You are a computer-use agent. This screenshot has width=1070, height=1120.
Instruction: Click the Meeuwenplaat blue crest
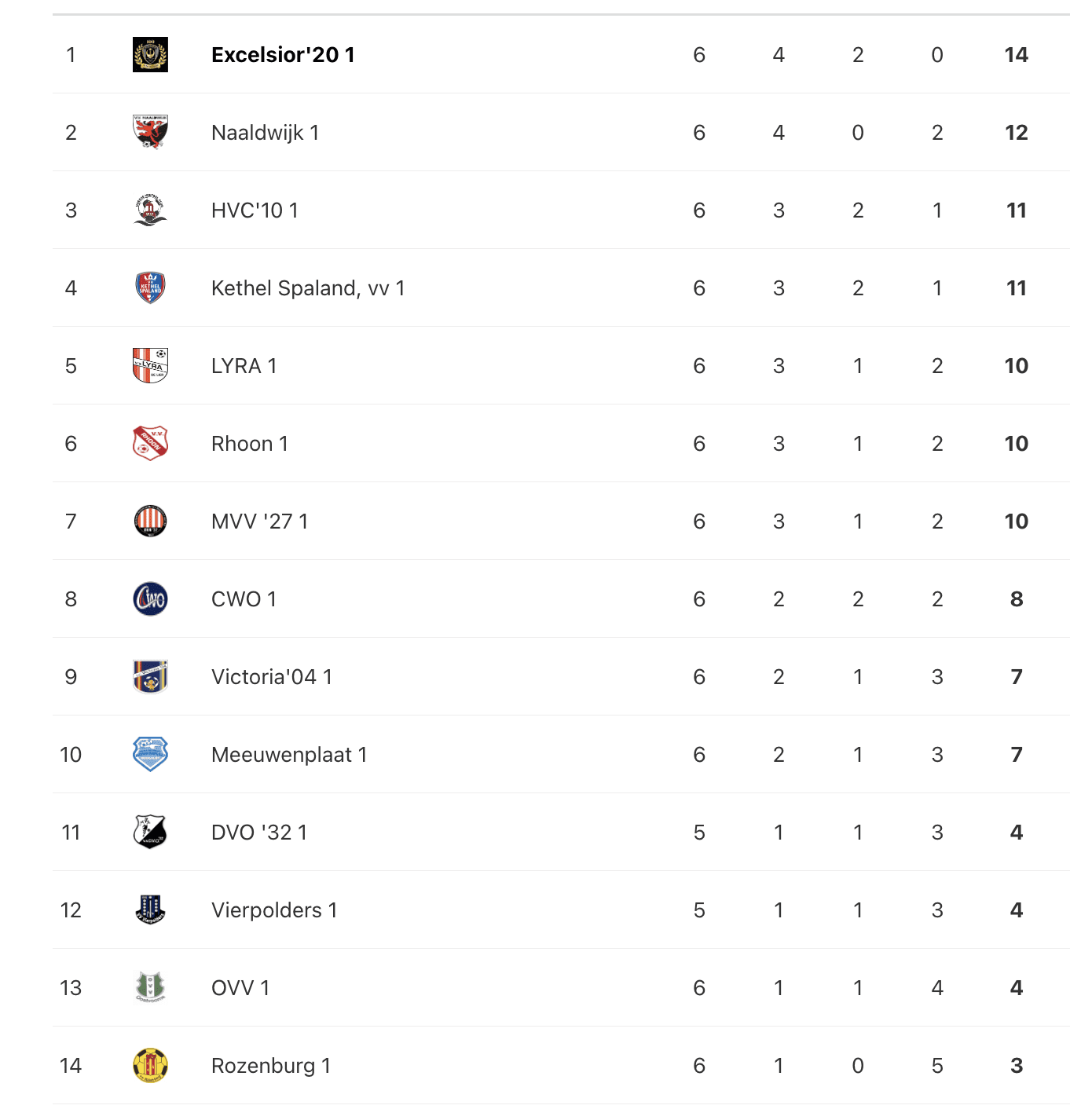coord(150,754)
